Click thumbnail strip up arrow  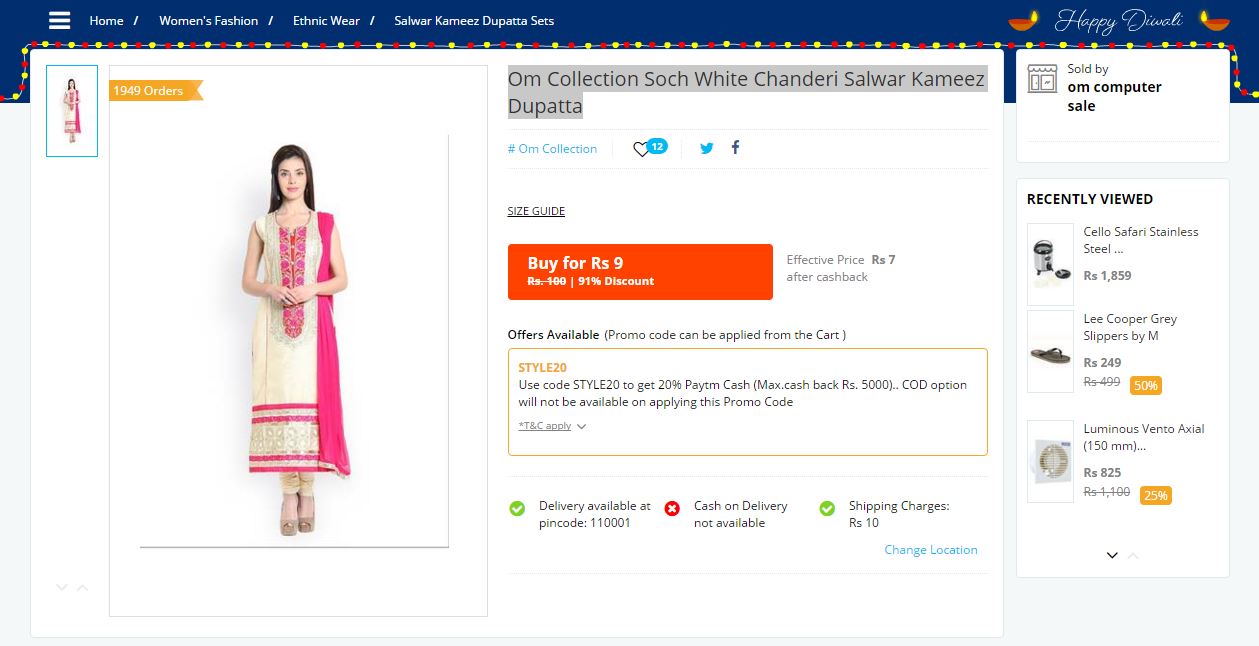pos(82,587)
